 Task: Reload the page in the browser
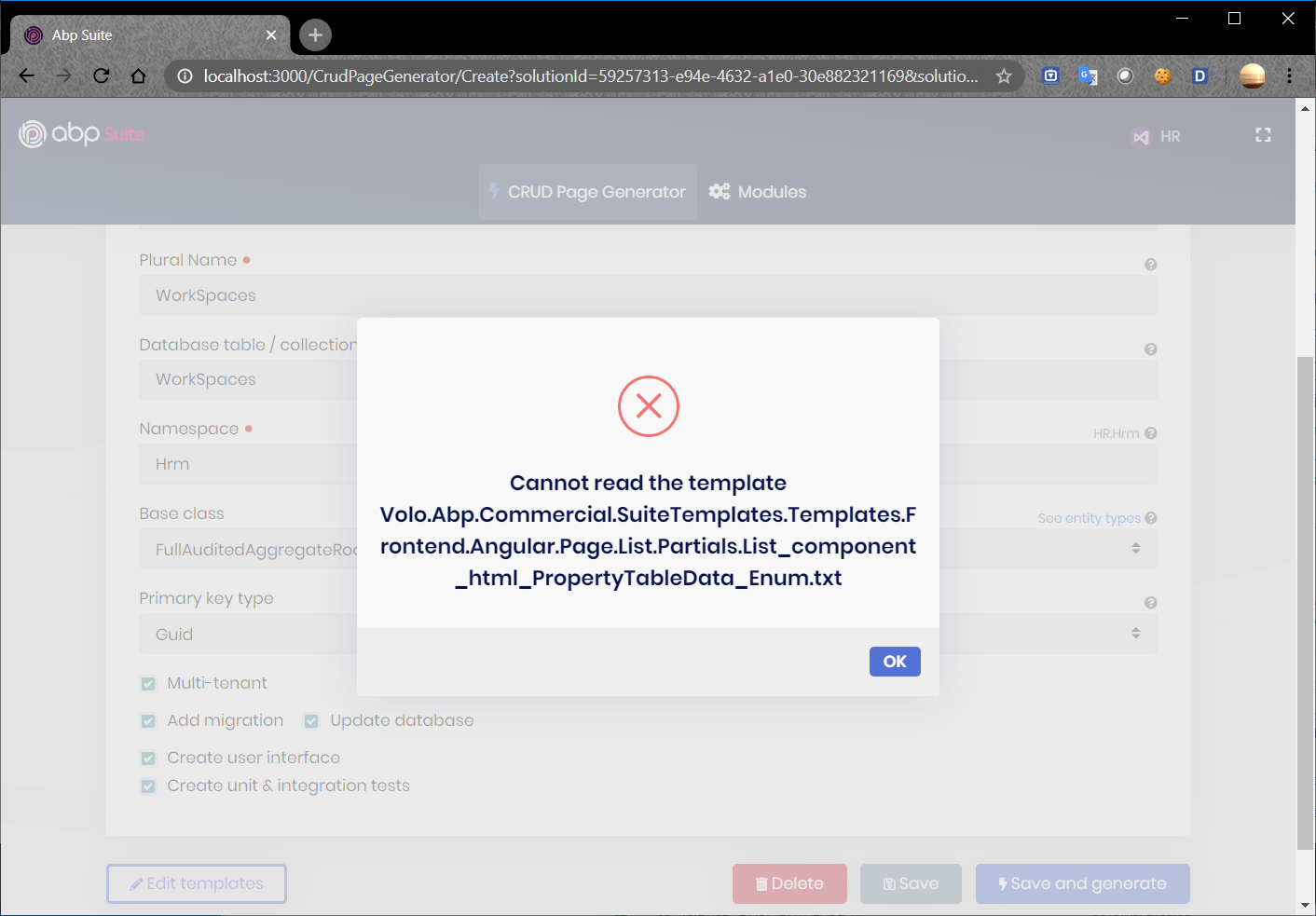102,76
